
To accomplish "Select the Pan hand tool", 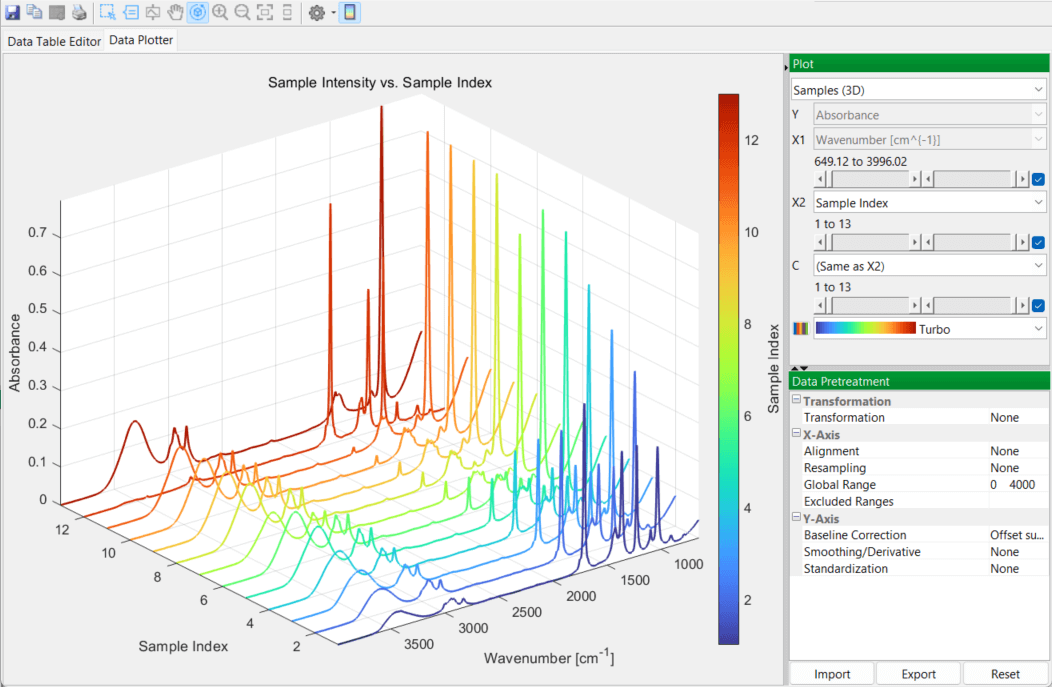I will [x=174, y=13].
